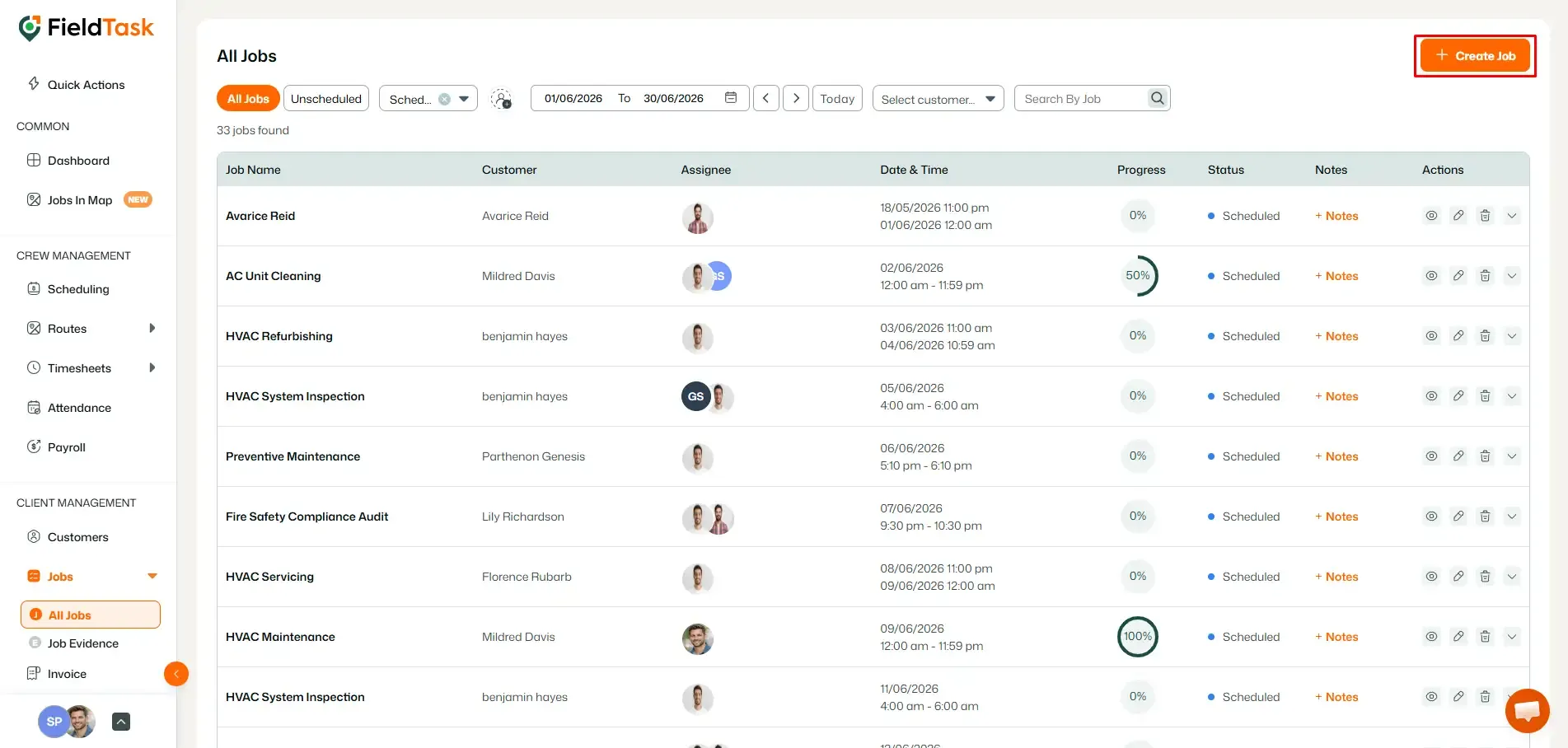View the HVAC Servicing job
The image size is (1568, 748).
point(1432,577)
